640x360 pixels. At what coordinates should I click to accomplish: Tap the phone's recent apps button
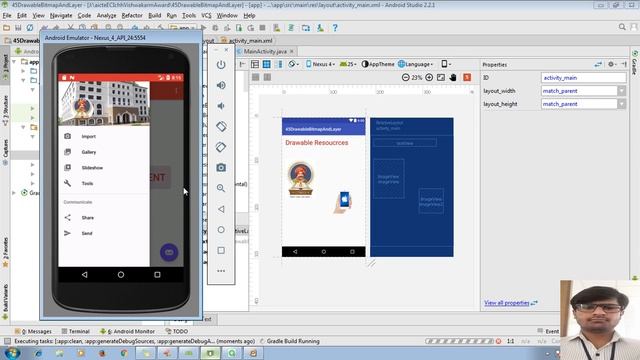(x=157, y=275)
